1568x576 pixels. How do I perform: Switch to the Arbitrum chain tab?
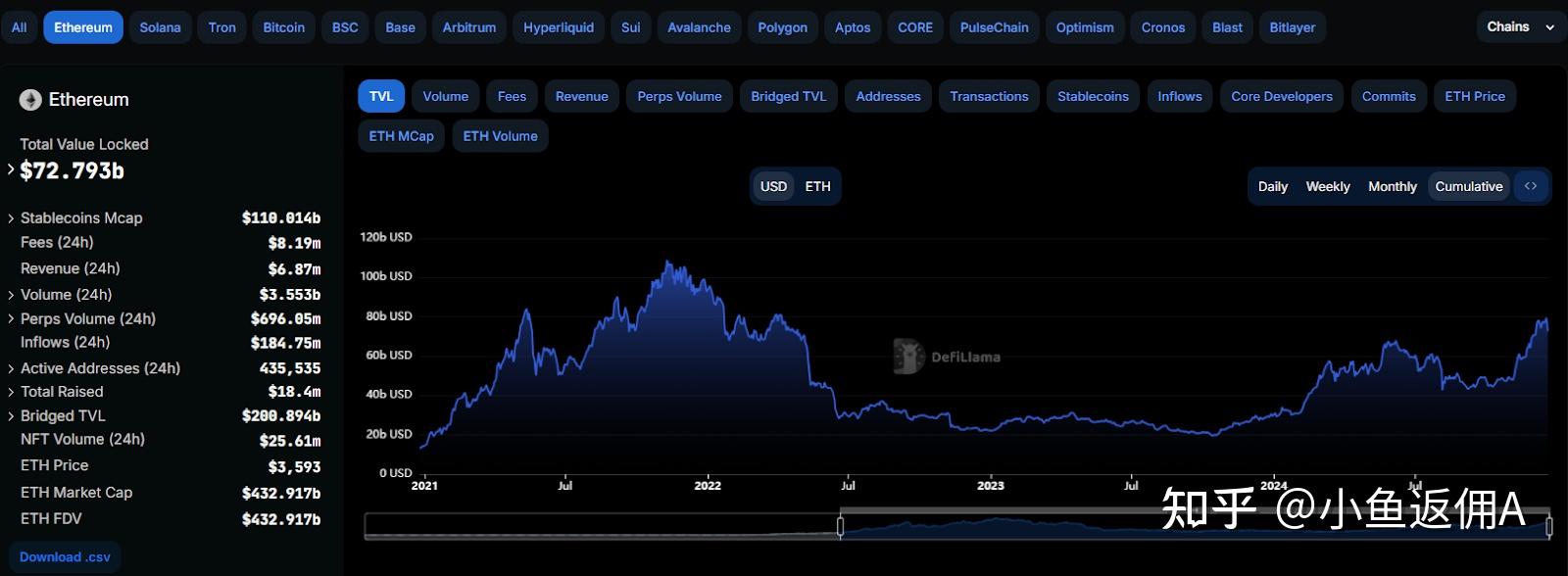coord(469,27)
